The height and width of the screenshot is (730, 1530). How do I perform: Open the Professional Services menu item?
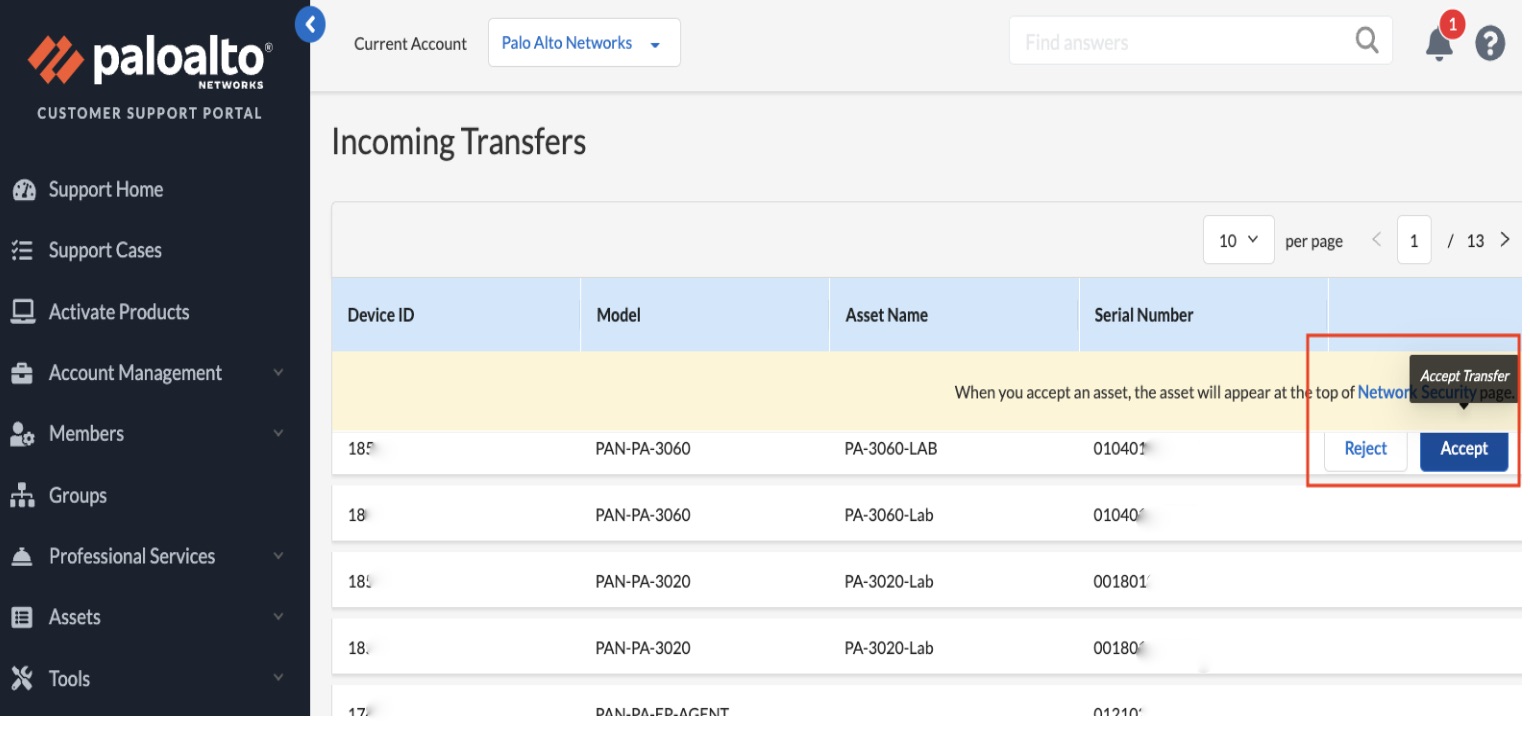[x=132, y=557]
